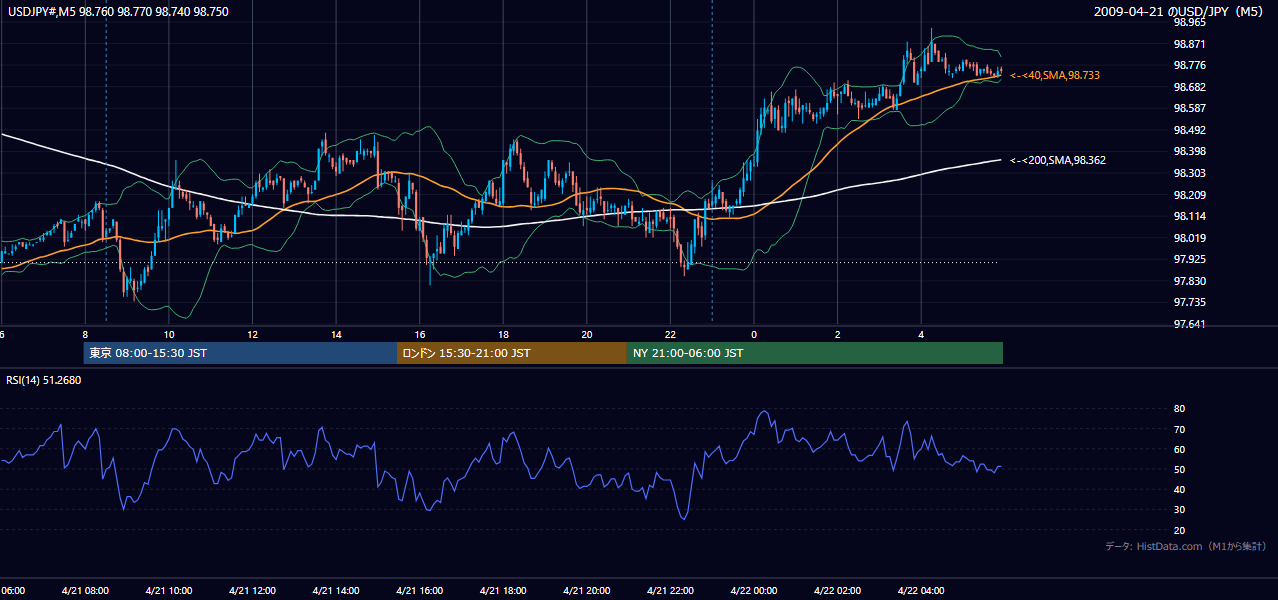The height and width of the screenshot is (600, 1278).
Task: Select the NY 21:00-06:00 JST session bar
Action: 815,353
